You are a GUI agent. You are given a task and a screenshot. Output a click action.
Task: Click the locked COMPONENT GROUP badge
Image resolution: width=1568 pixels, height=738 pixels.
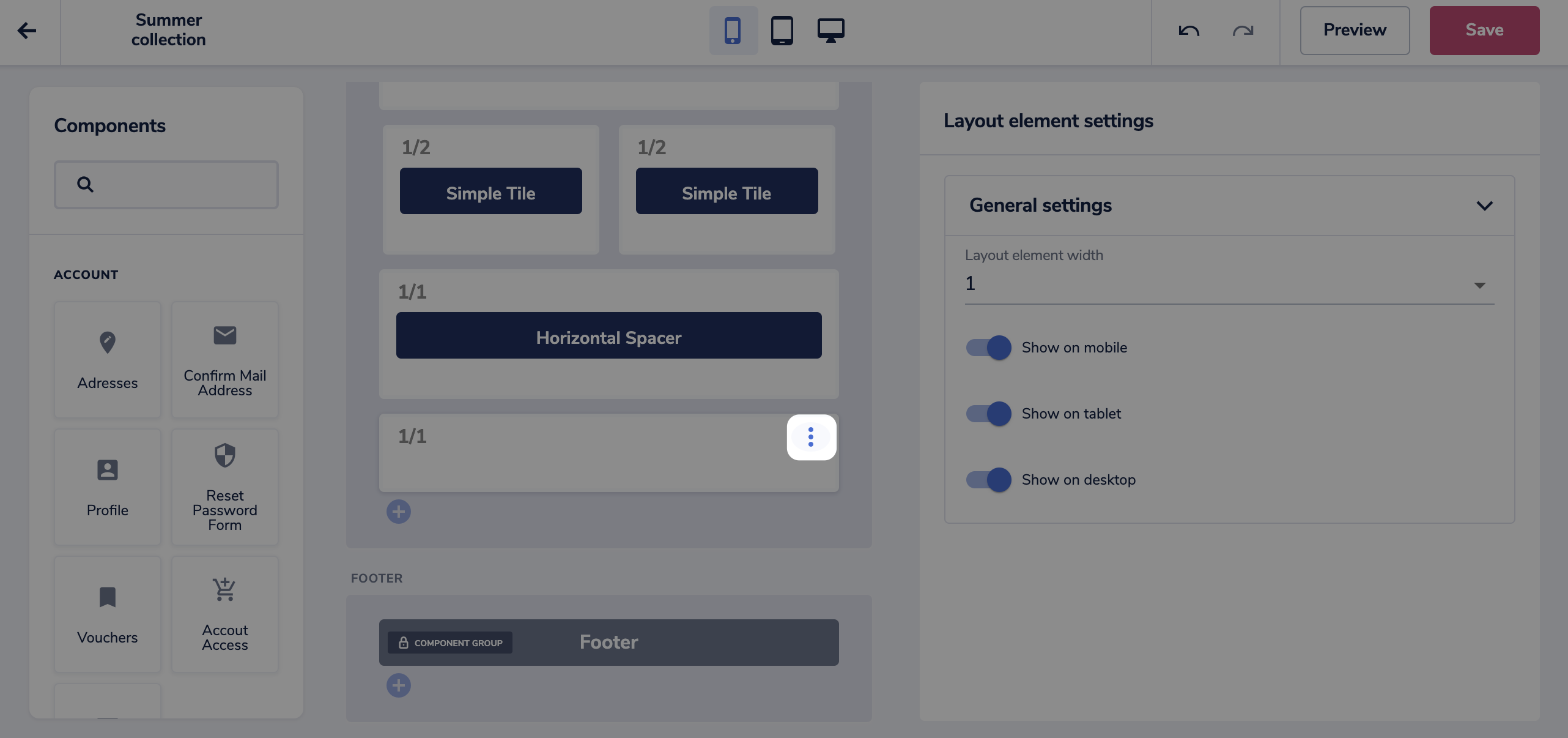tap(450, 643)
